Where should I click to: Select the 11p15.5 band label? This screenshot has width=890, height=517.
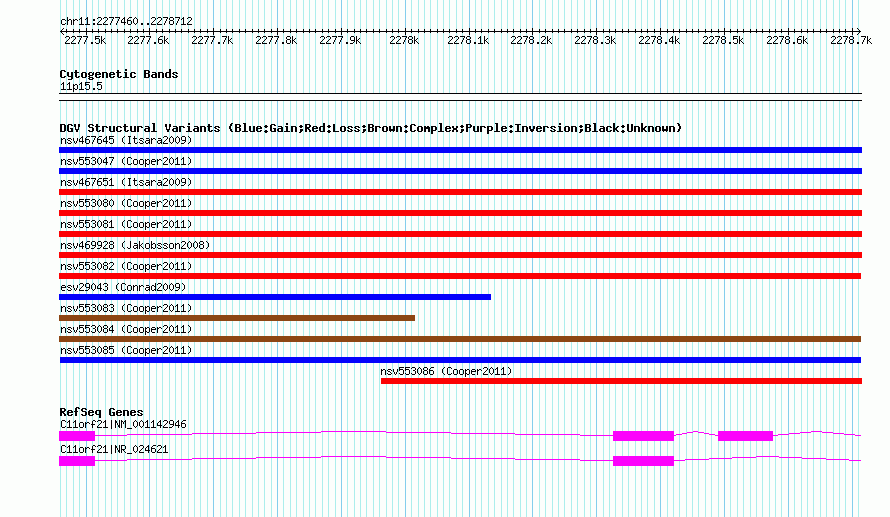(x=81, y=86)
